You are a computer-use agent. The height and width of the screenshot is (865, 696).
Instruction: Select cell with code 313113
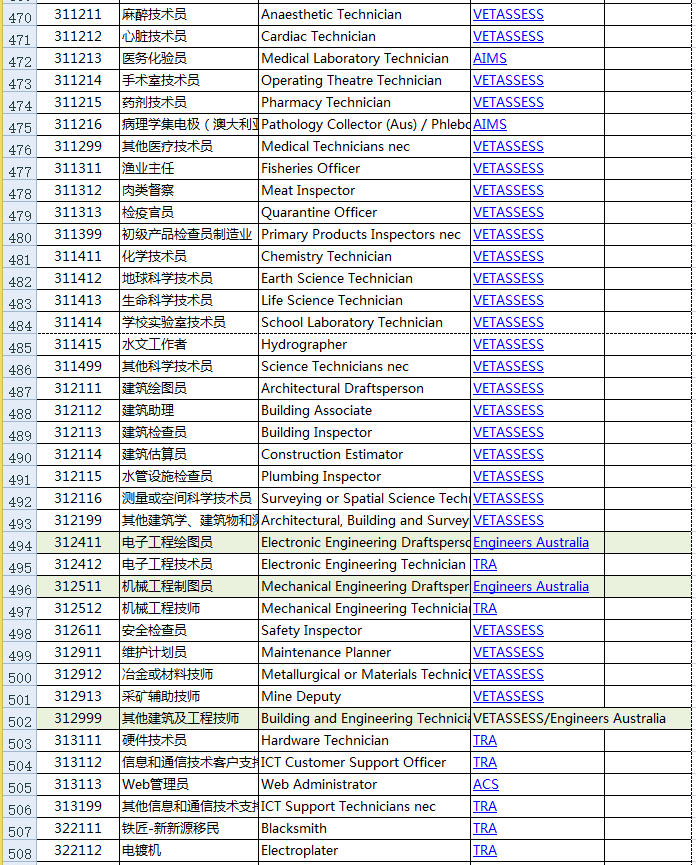78,784
